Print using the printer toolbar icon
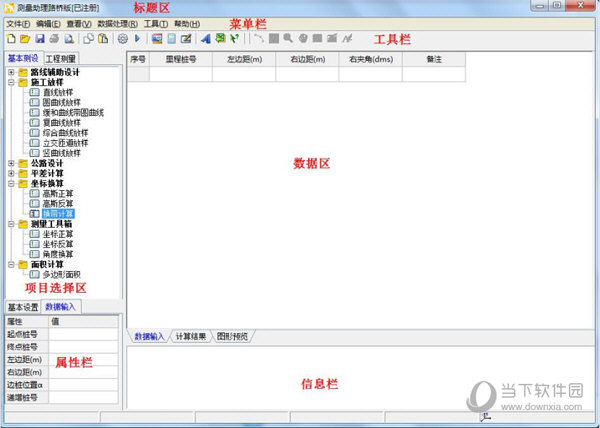 pyautogui.click(x=54, y=39)
